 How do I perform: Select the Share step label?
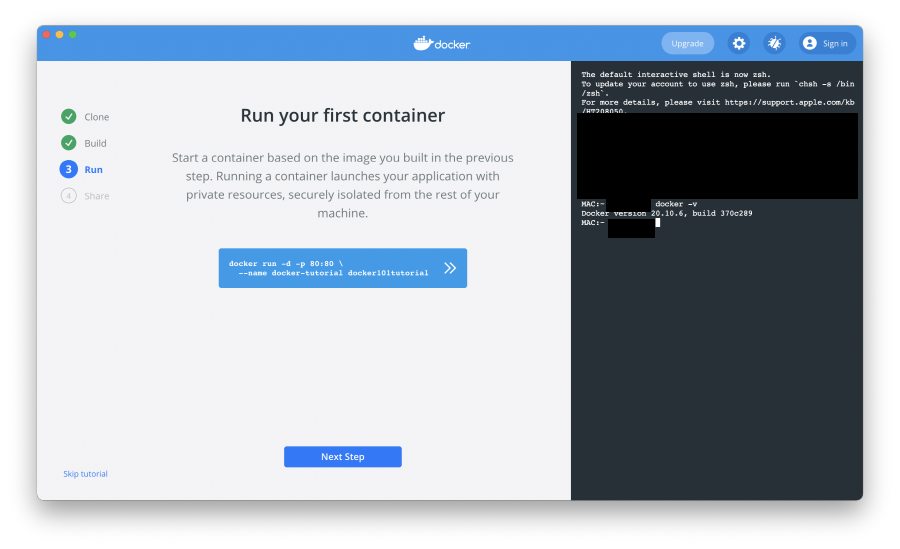click(96, 196)
